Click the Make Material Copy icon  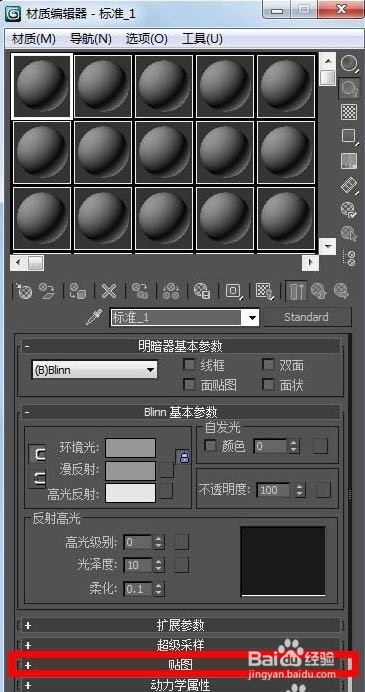click(140, 291)
